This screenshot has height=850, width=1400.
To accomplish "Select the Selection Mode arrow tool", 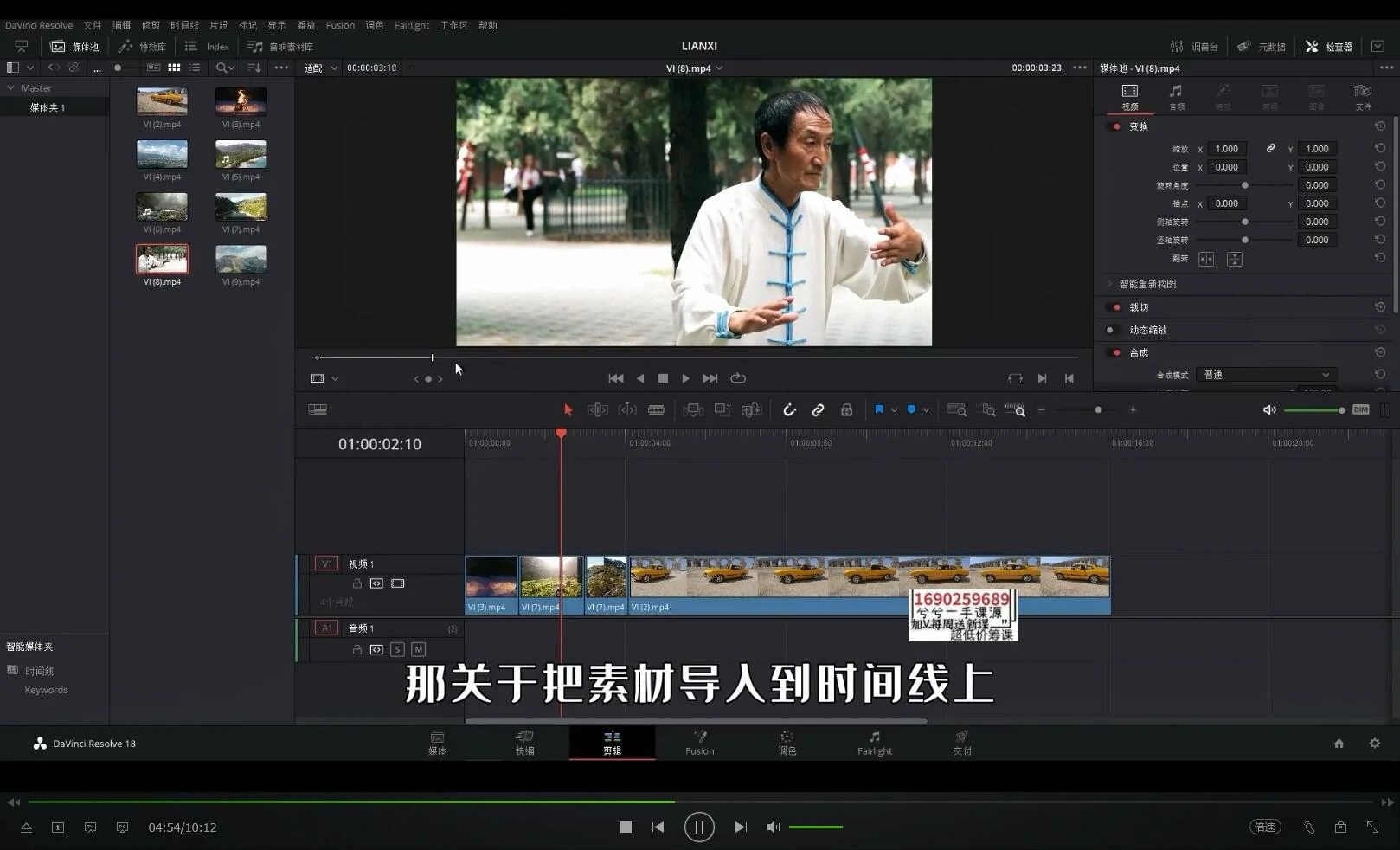I will (568, 409).
